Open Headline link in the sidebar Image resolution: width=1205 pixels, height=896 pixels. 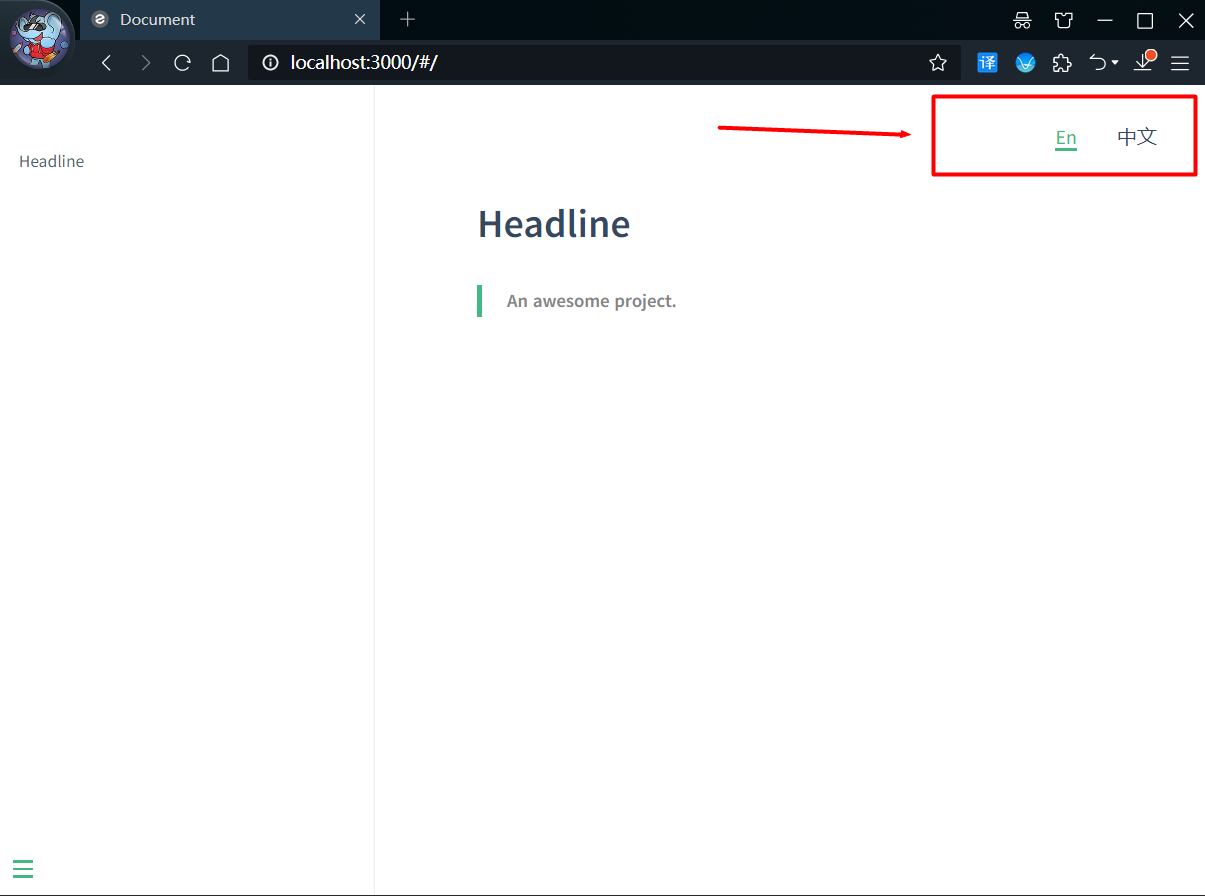[52, 161]
